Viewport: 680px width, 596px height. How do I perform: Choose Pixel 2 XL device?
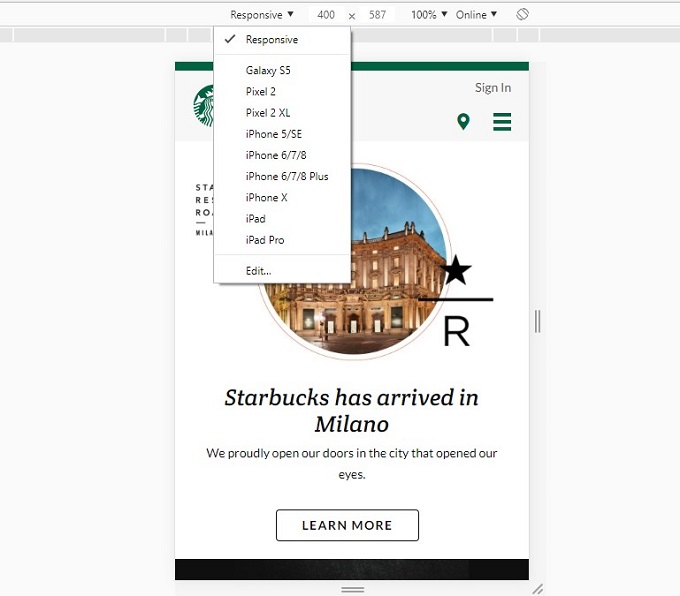coord(282,113)
